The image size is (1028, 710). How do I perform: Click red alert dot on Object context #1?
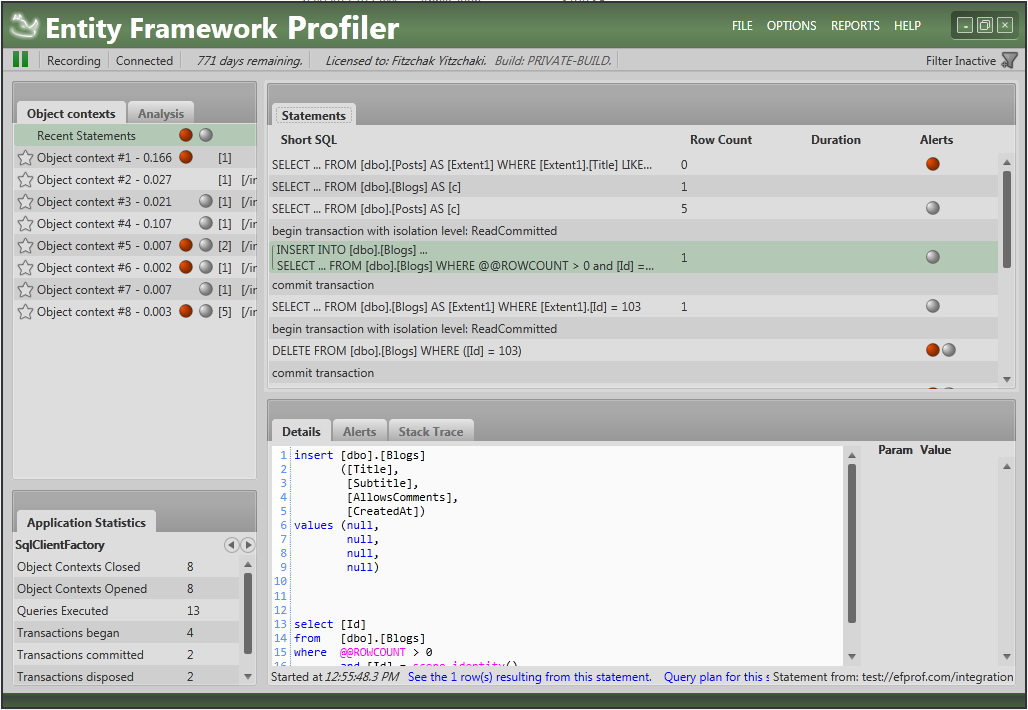186,157
